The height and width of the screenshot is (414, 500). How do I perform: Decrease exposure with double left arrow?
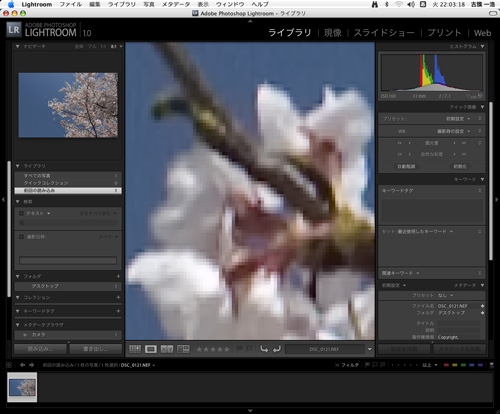point(400,143)
